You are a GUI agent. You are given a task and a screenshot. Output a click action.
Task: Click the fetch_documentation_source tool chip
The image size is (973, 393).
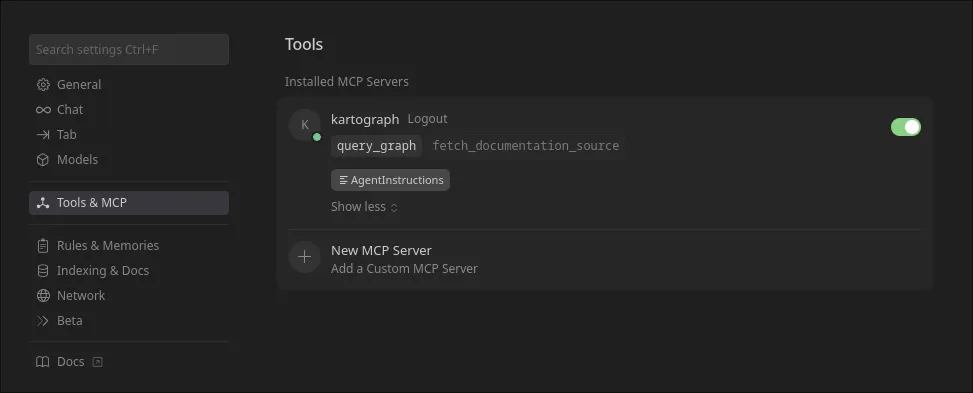526,146
